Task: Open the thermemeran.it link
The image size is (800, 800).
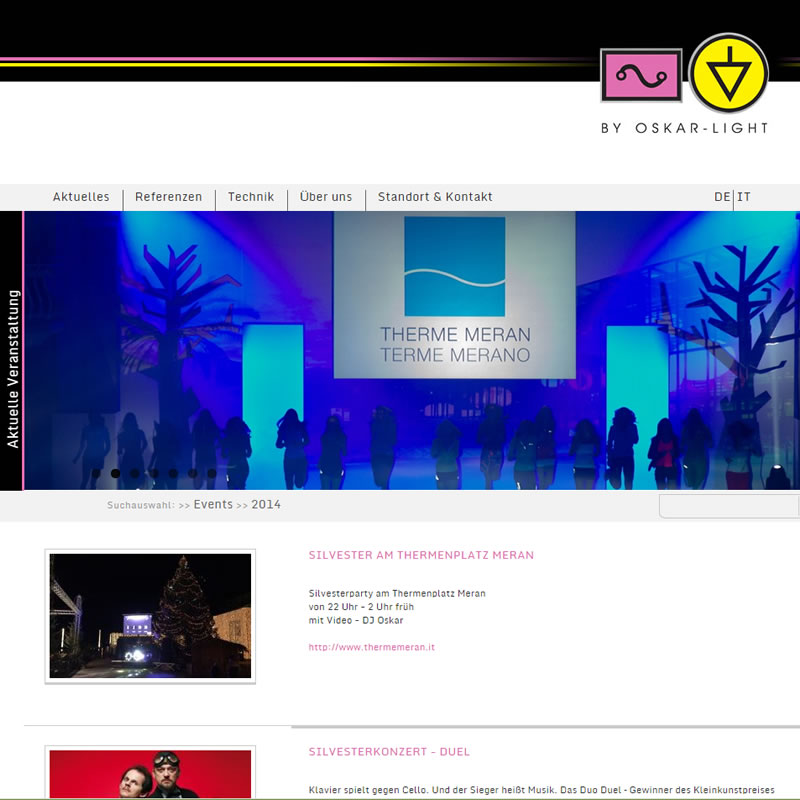Action: pyautogui.click(x=372, y=647)
